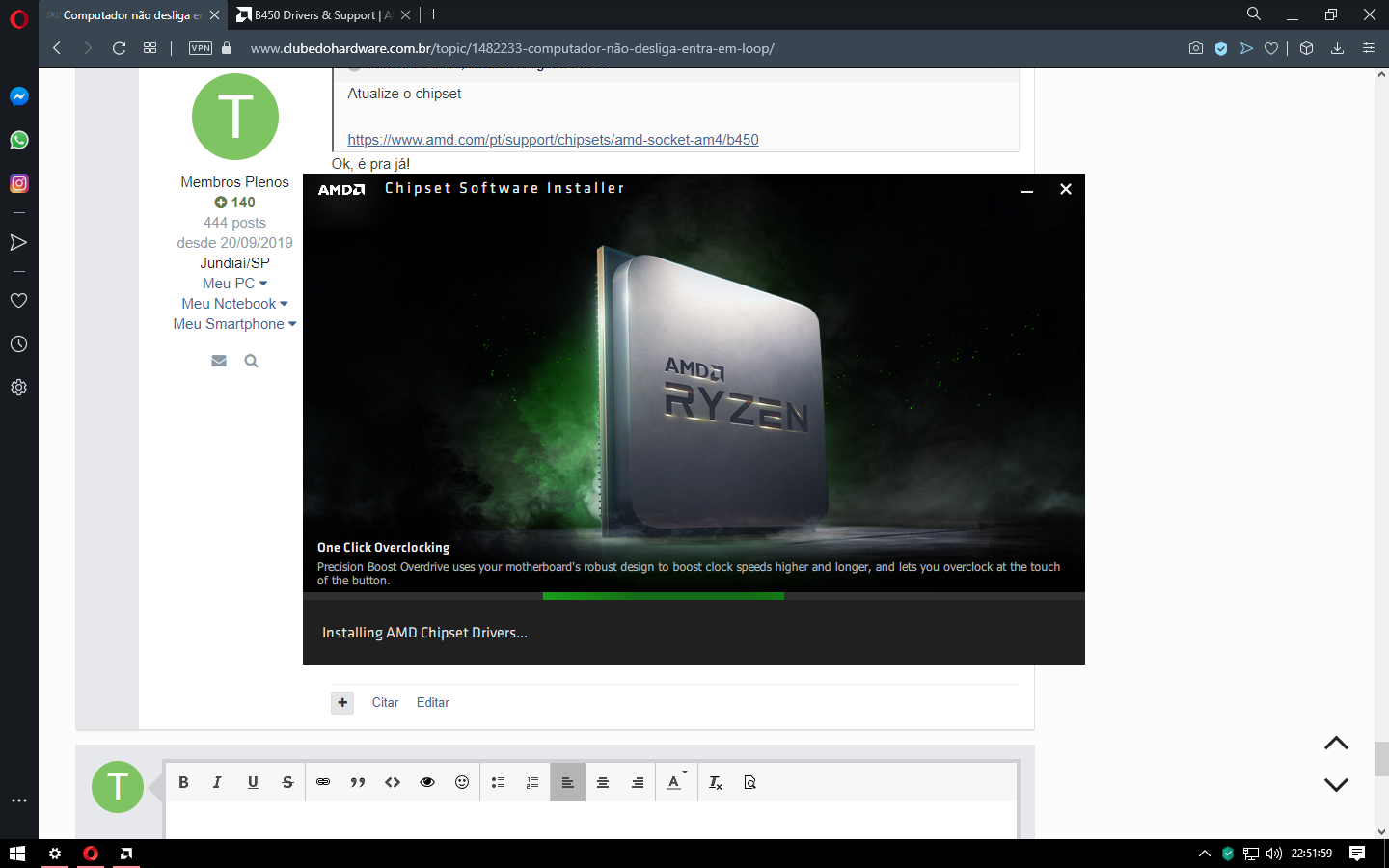Send page to My Flow
This screenshot has height=868, width=1389.
[1246, 48]
